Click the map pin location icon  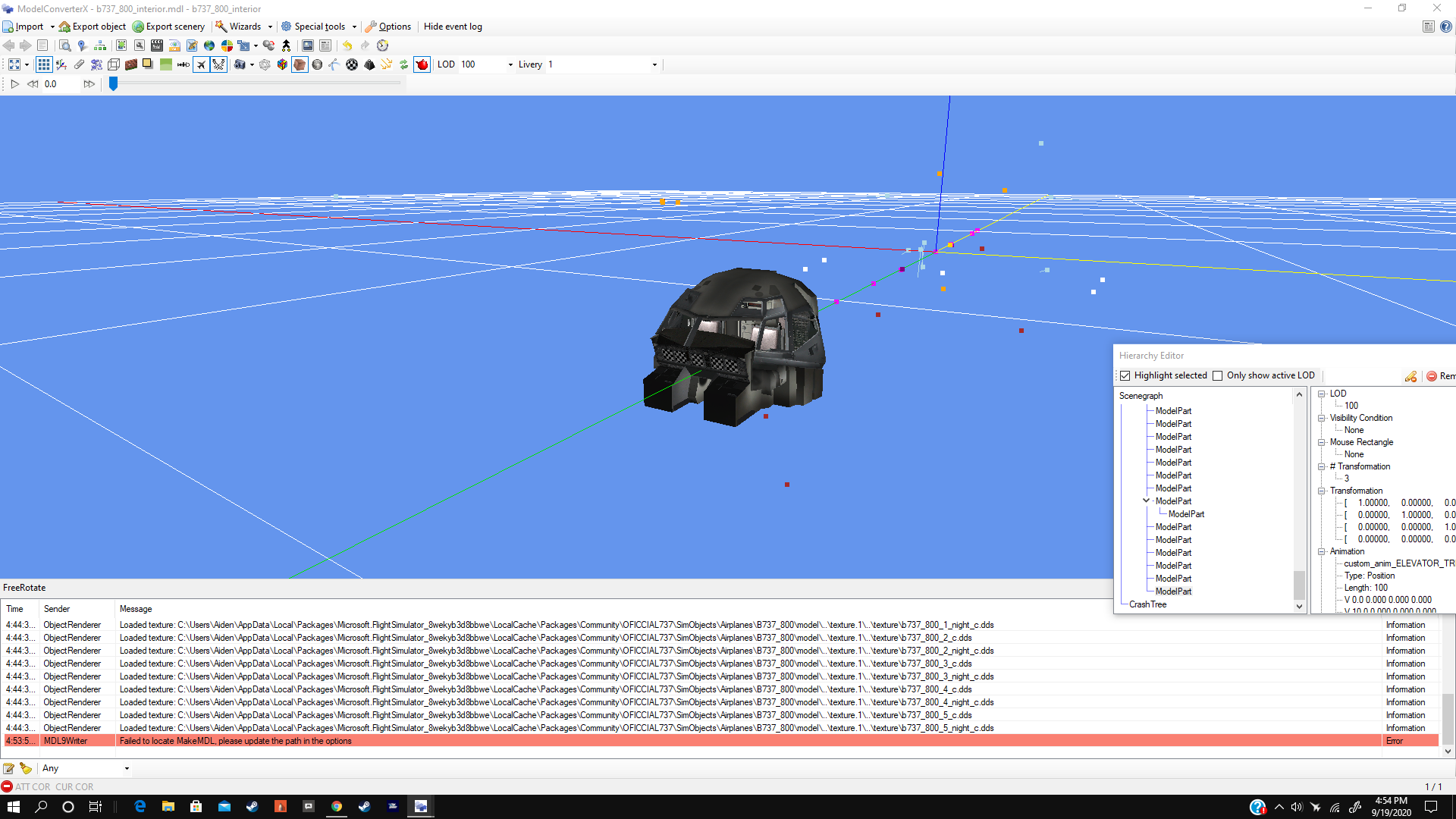point(82,45)
